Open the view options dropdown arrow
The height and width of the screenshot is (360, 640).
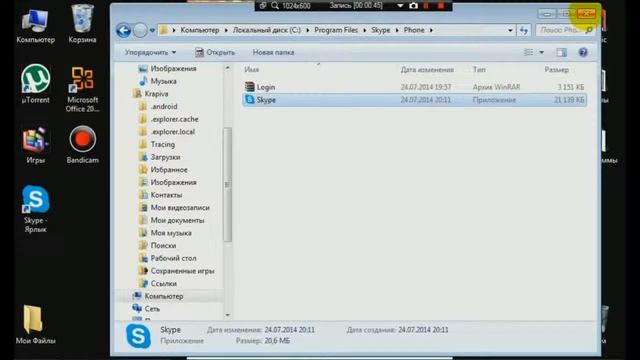(542, 52)
